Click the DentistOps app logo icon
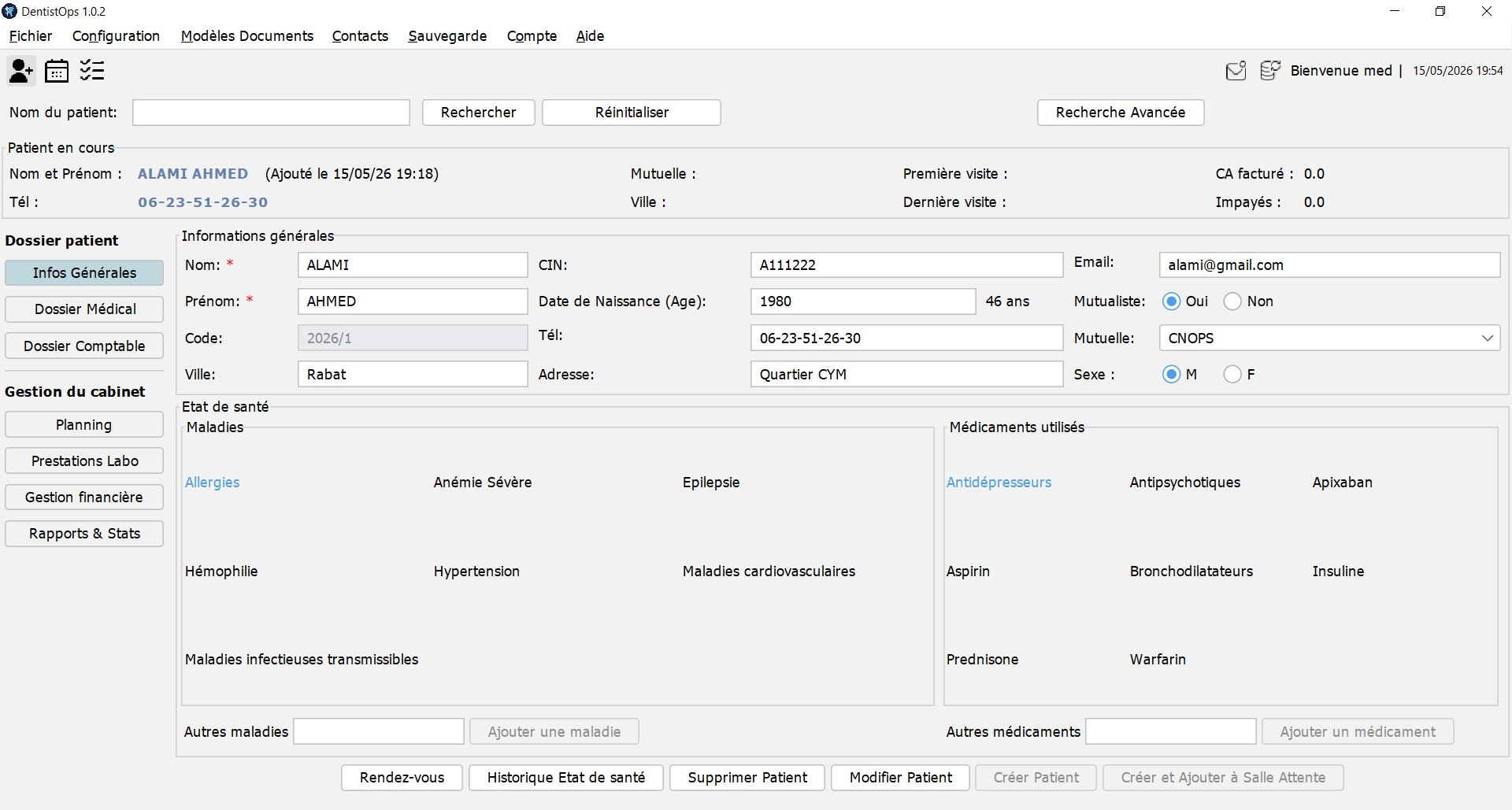This screenshot has height=810, width=1512. 9,11
